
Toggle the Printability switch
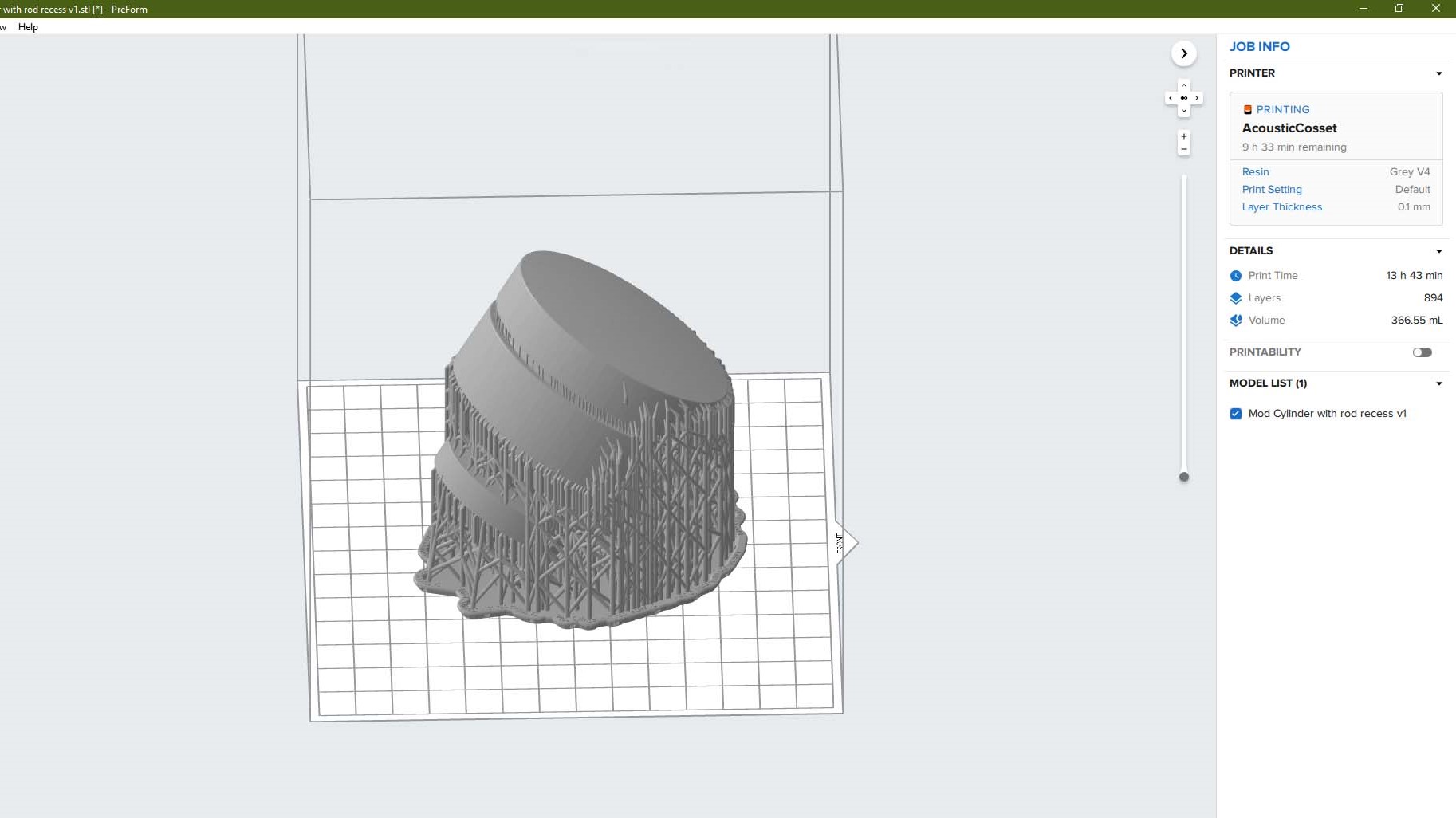[x=1422, y=352]
